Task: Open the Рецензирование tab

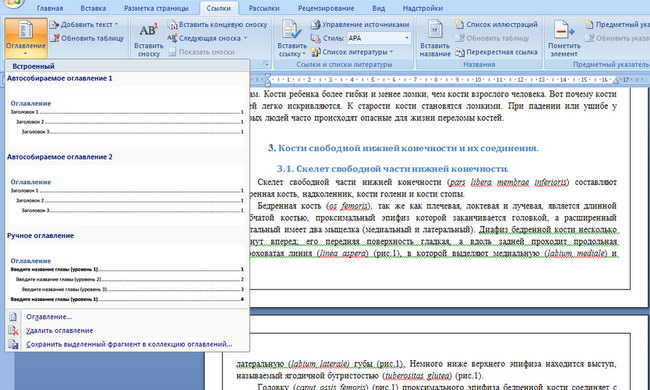Action: (x=326, y=8)
